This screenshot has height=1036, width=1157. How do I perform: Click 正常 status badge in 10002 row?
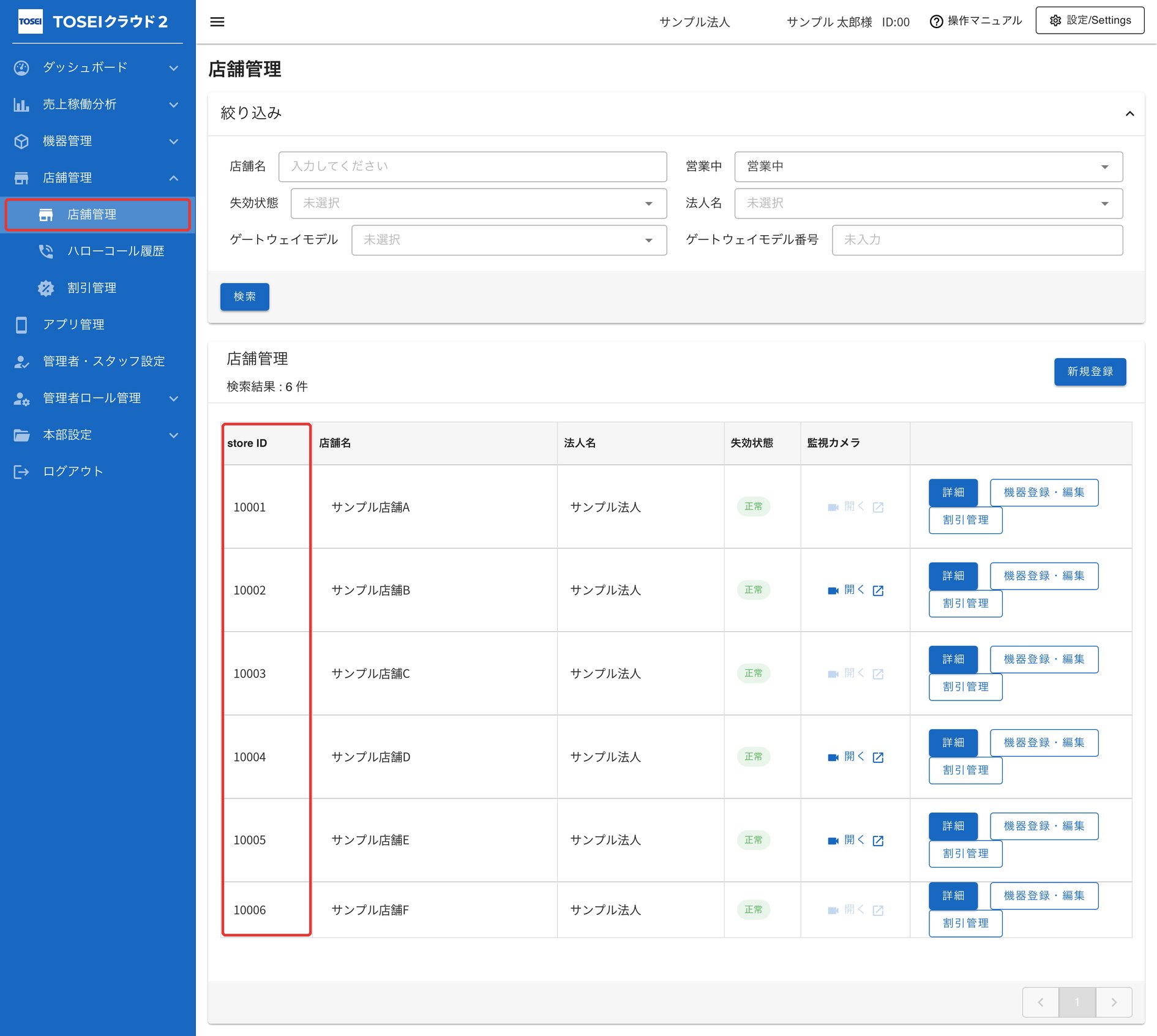click(753, 590)
